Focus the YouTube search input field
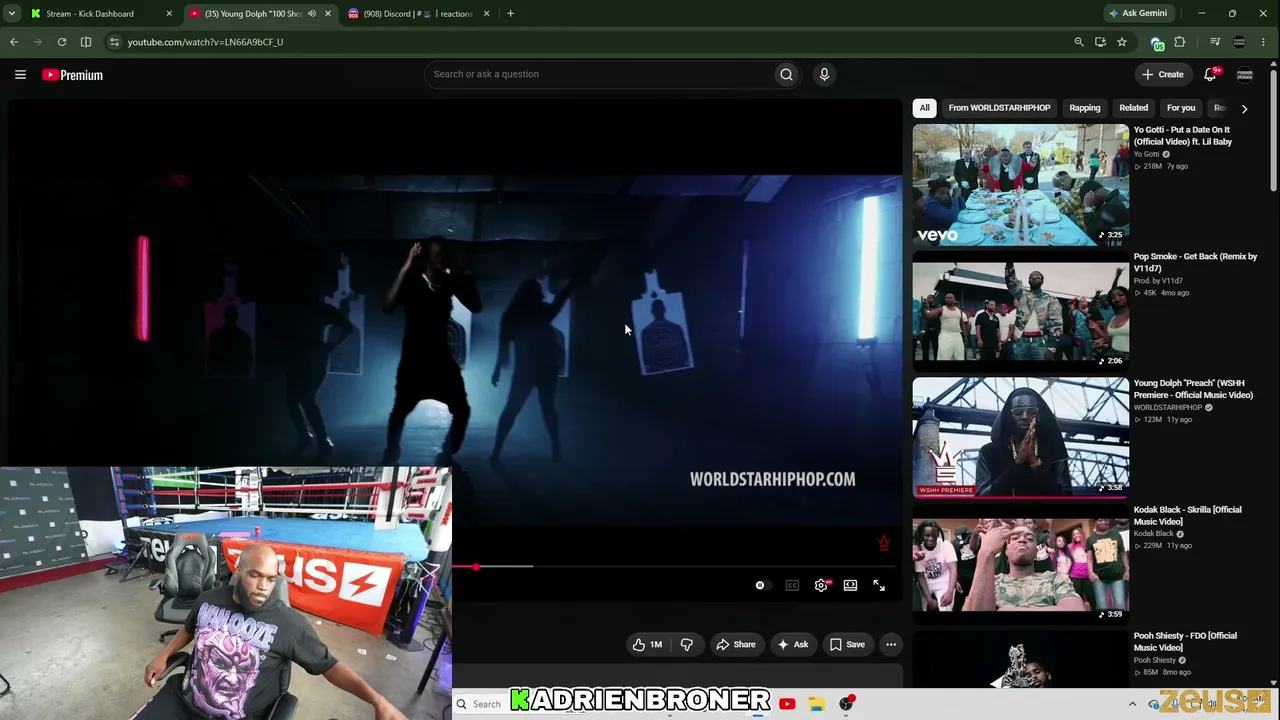The width and height of the screenshot is (1280, 720). click(600, 74)
